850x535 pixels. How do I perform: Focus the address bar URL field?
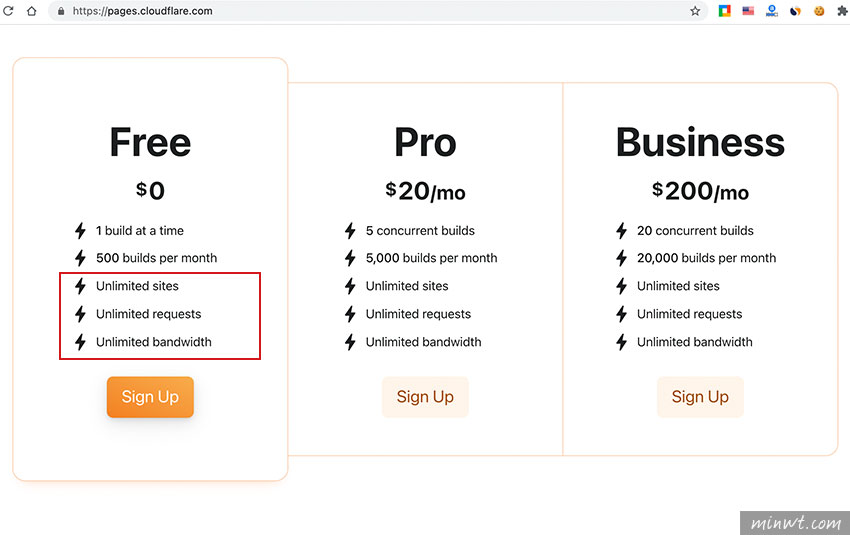tap(374, 11)
